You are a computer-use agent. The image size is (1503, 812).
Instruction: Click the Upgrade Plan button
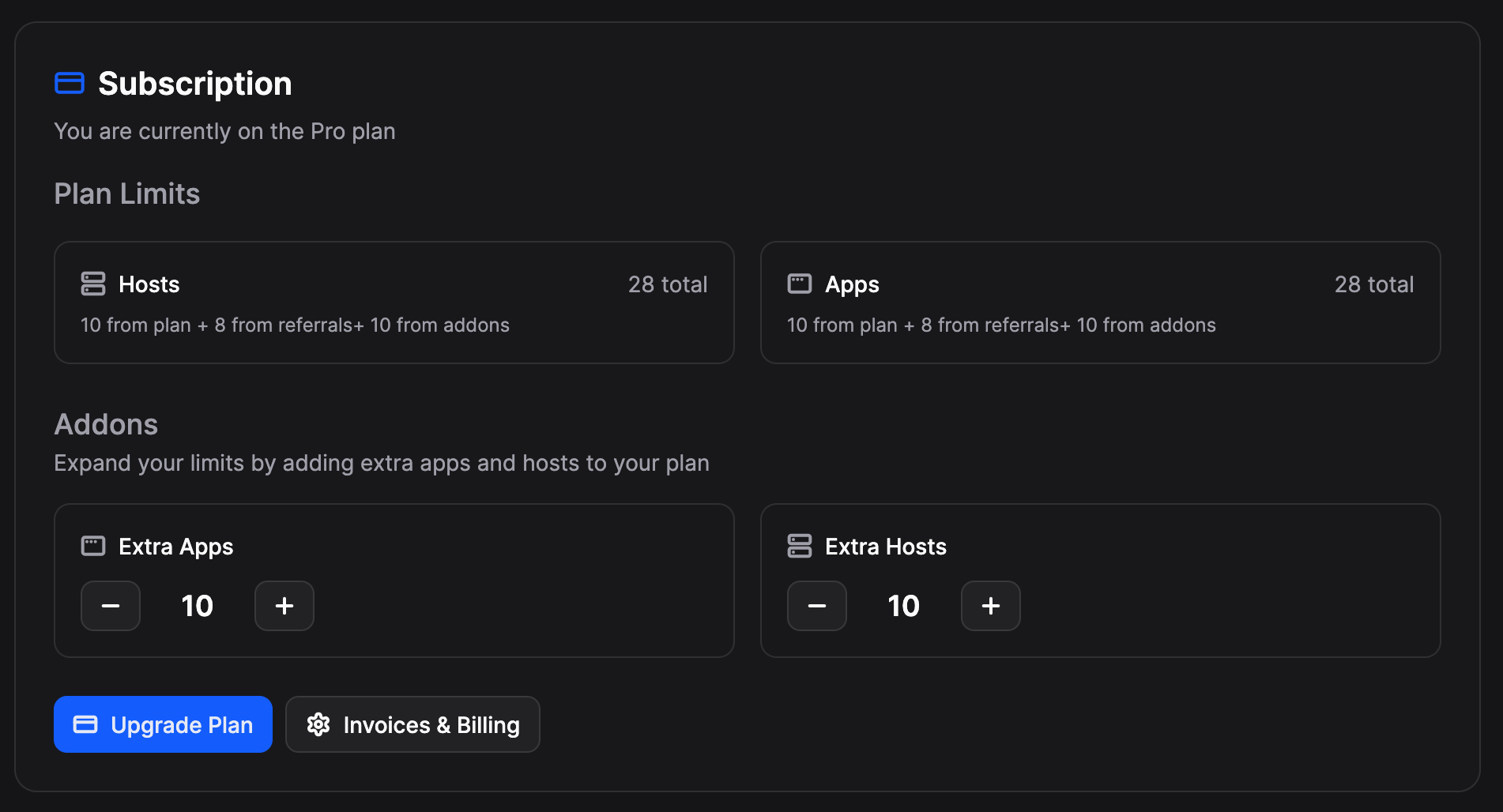163,724
